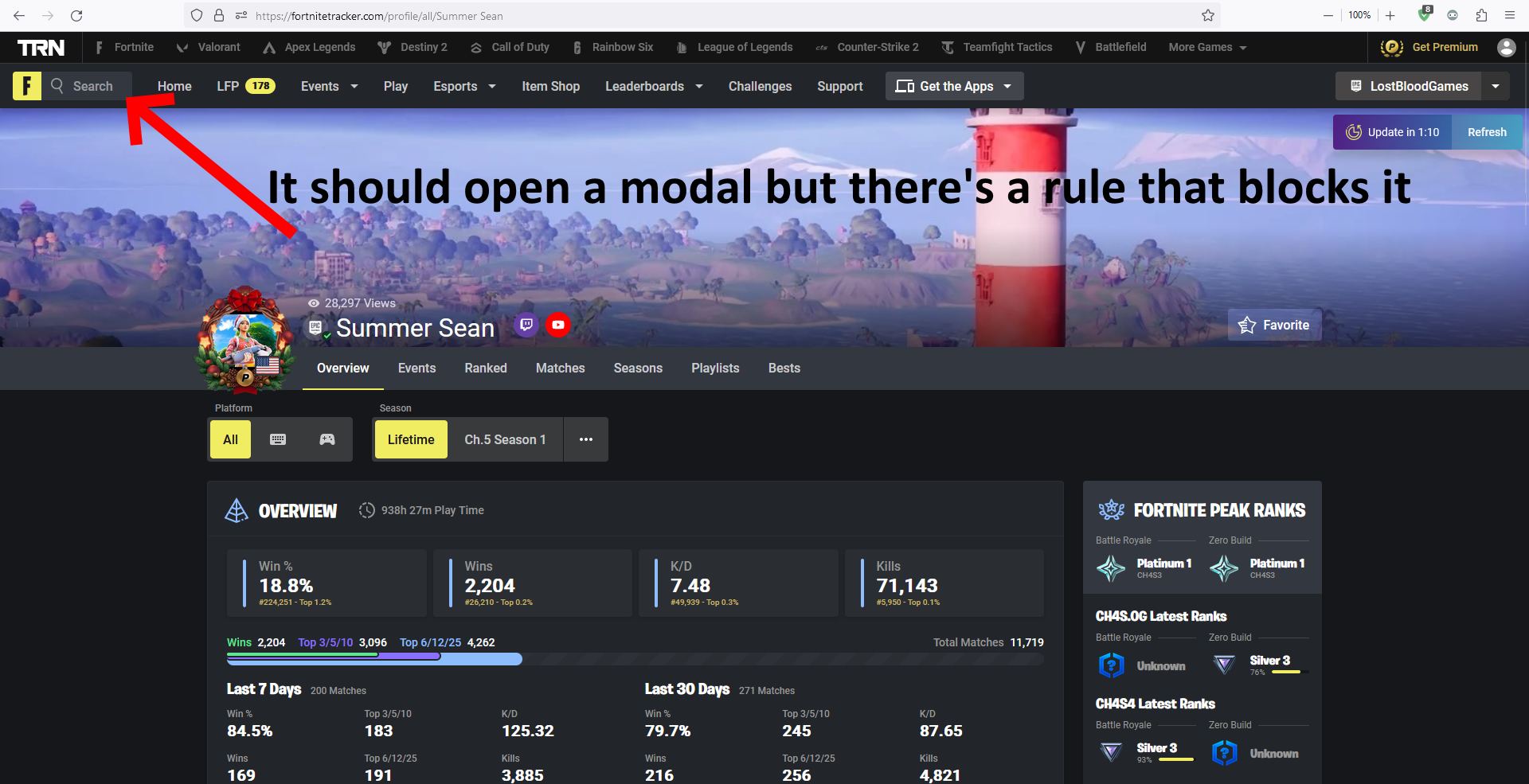Favorite Summer Sean's profile

tap(1274, 325)
